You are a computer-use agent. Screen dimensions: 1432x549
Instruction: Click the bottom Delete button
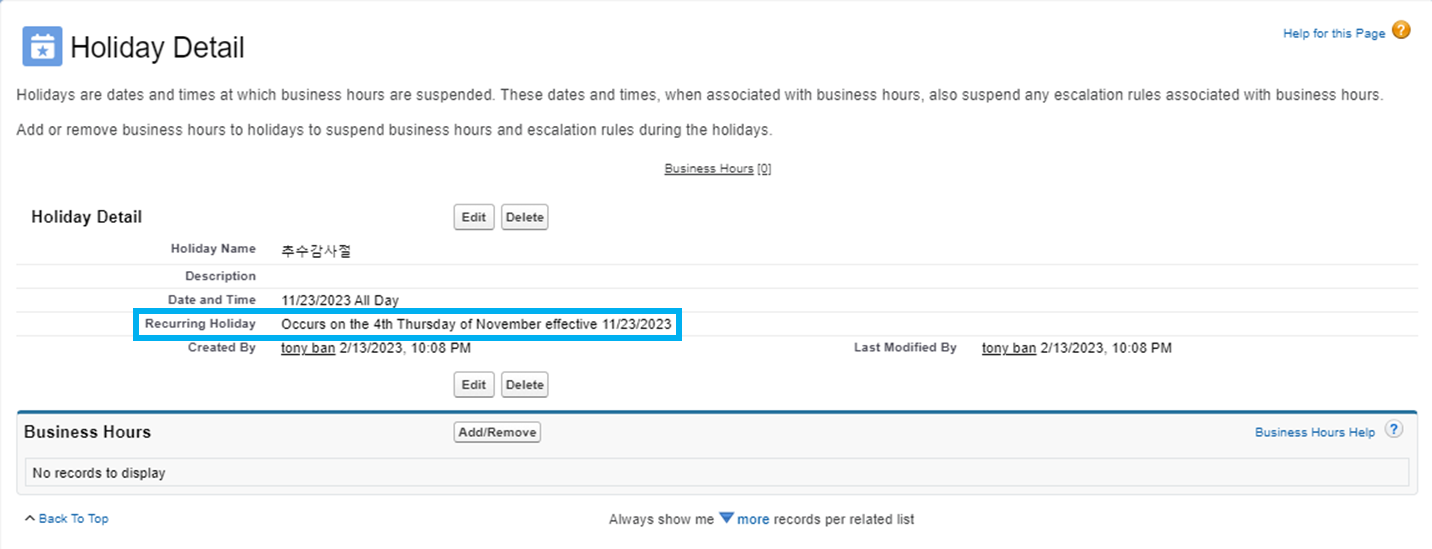pyautogui.click(x=525, y=384)
